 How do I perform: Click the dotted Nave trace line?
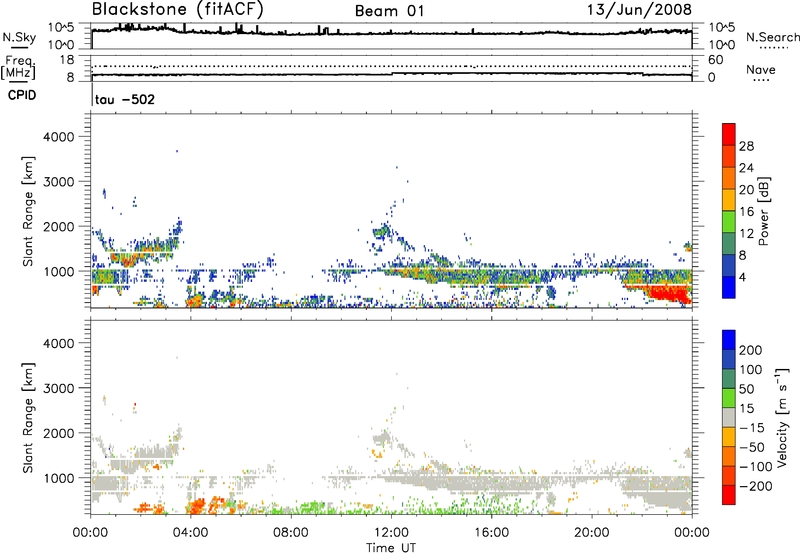coord(392,66)
